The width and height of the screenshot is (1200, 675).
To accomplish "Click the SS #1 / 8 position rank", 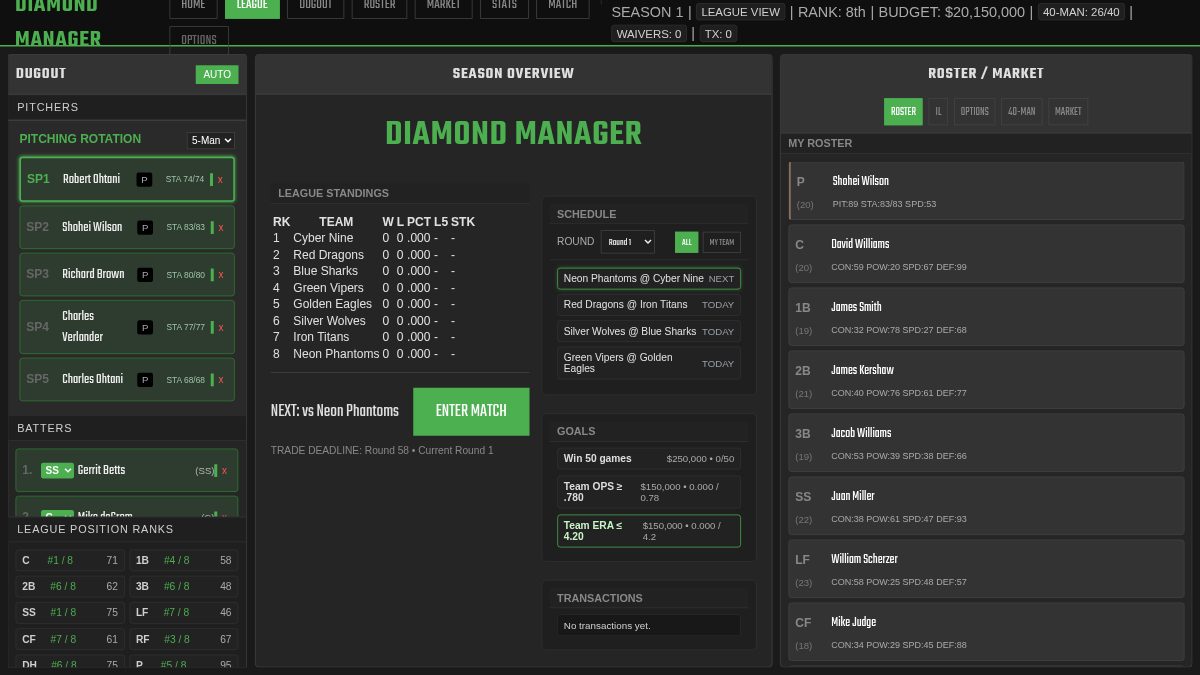I will click(70, 613).
